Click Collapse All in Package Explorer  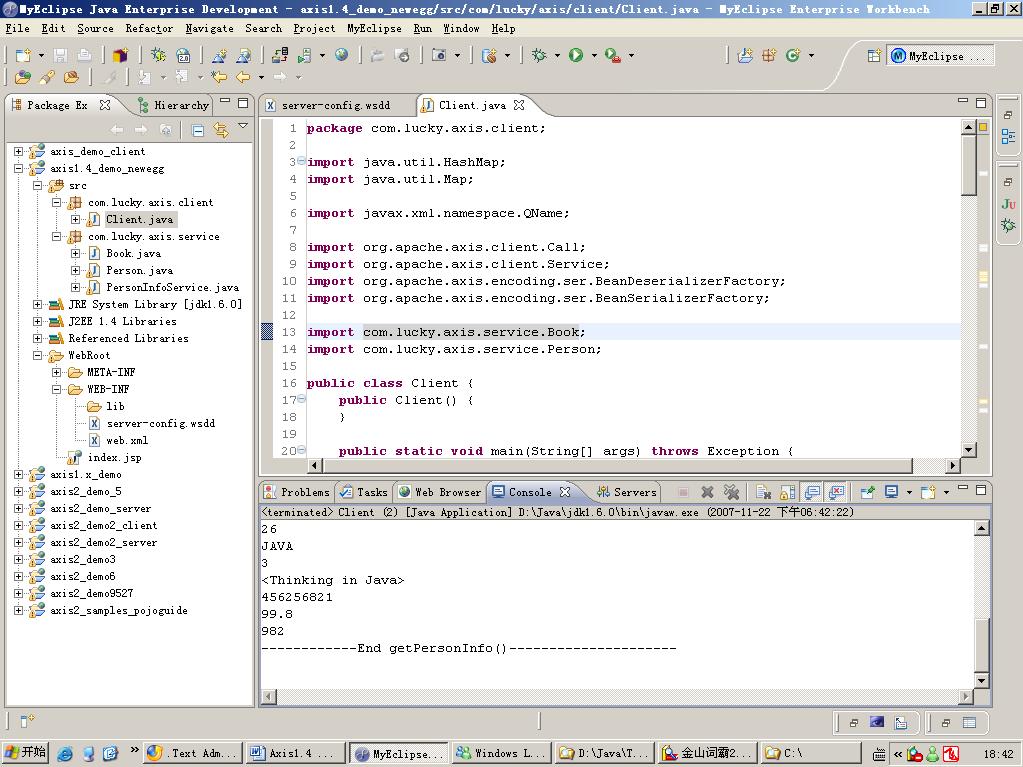(x=198, y=130)
